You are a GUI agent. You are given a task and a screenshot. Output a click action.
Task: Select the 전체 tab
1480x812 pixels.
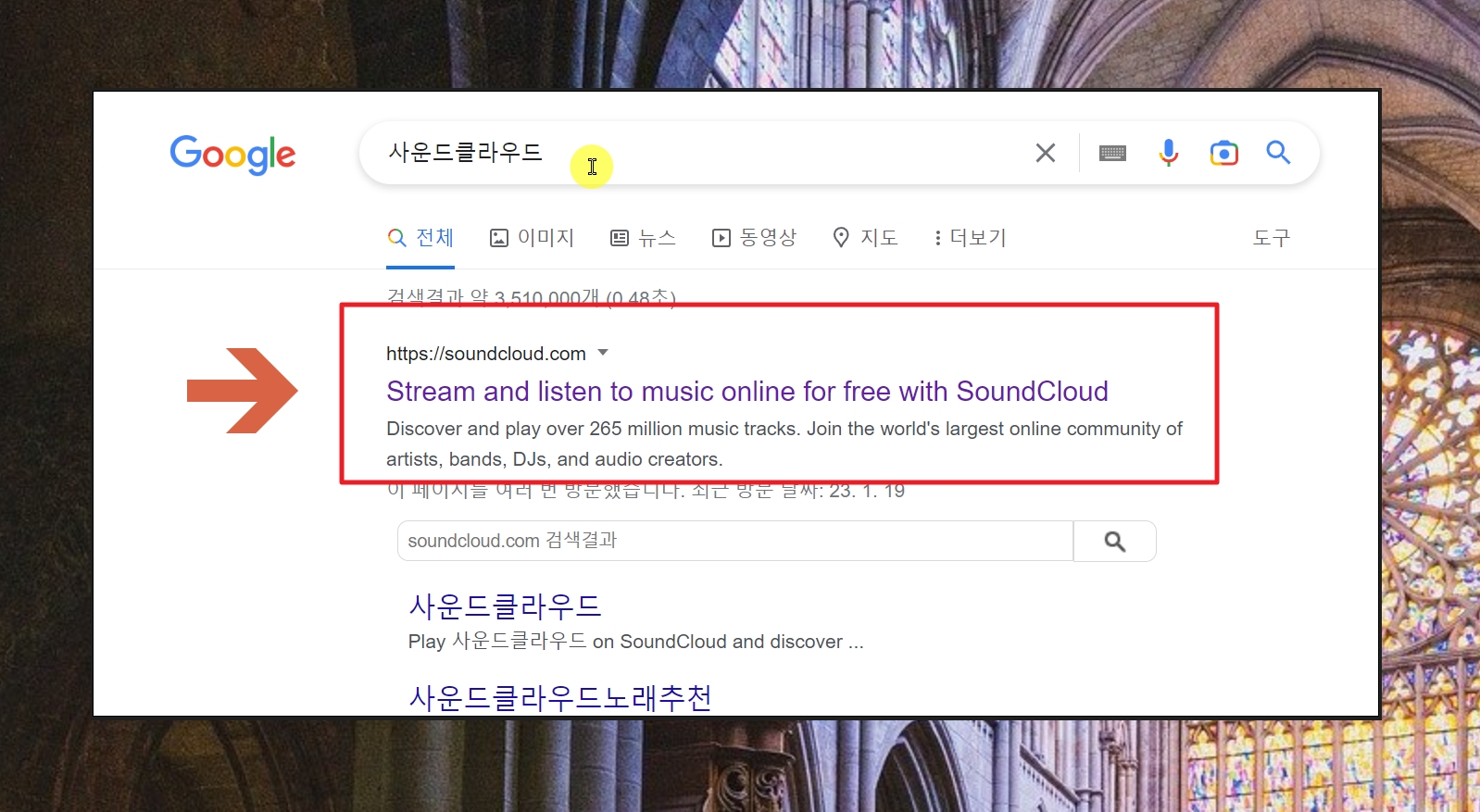click(420, 238)
